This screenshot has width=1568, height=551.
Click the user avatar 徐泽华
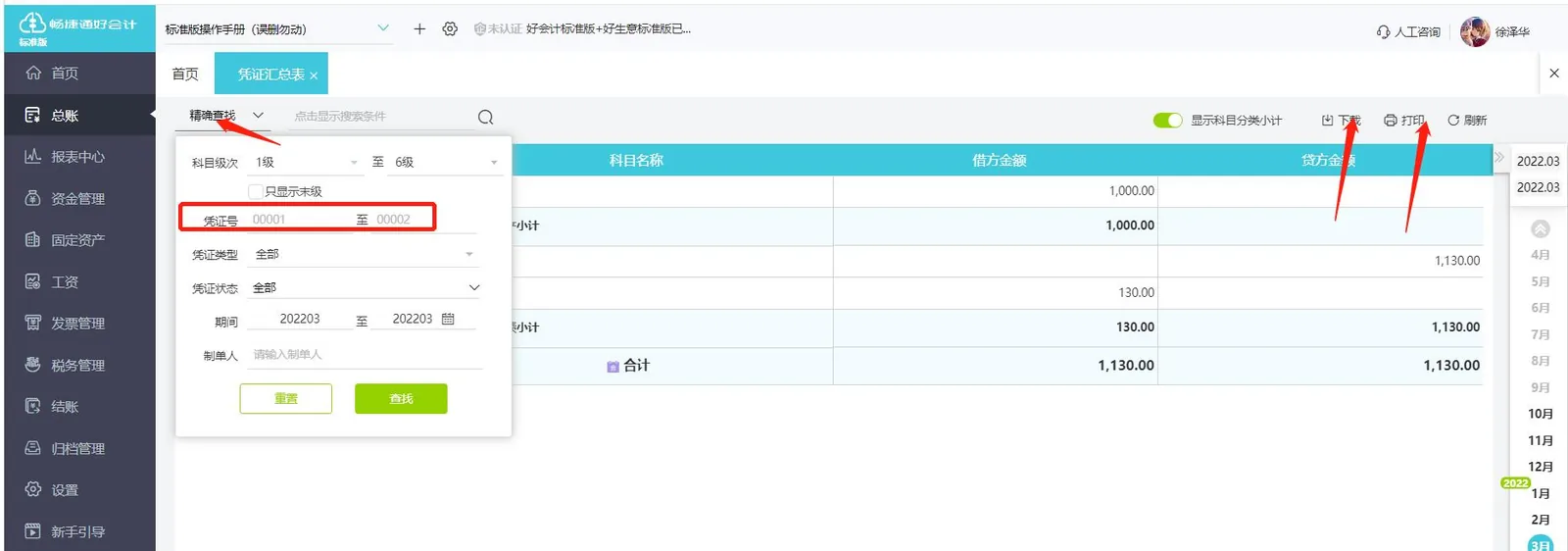1475,31
